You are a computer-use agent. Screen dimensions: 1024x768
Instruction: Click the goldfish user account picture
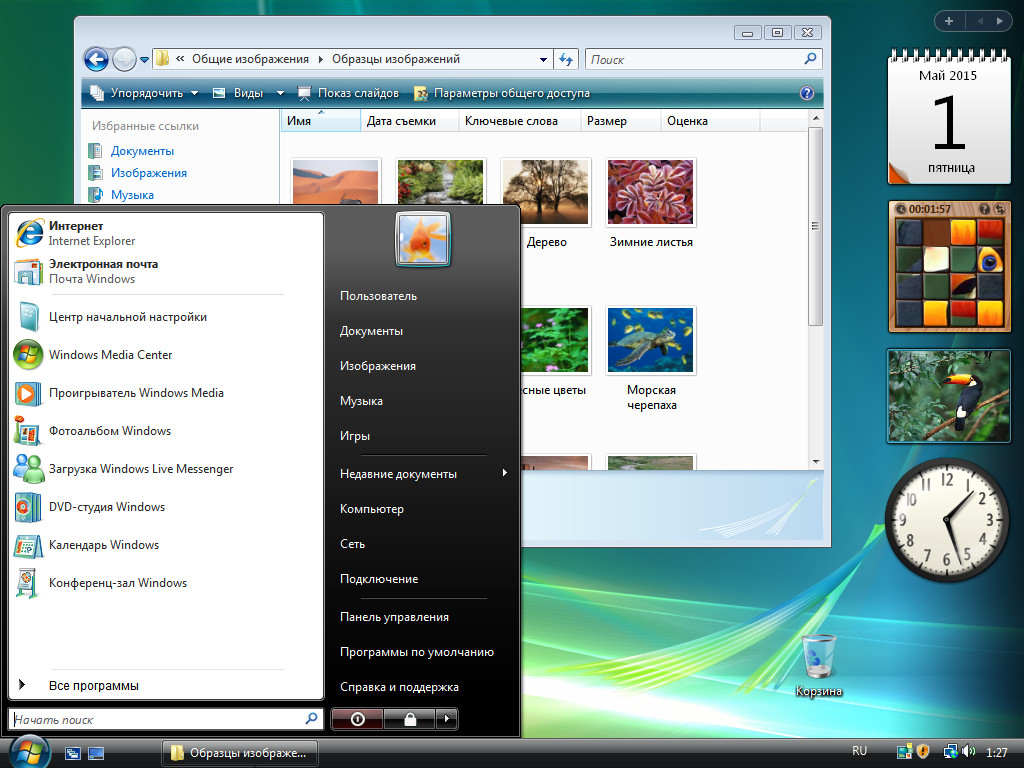423,239
